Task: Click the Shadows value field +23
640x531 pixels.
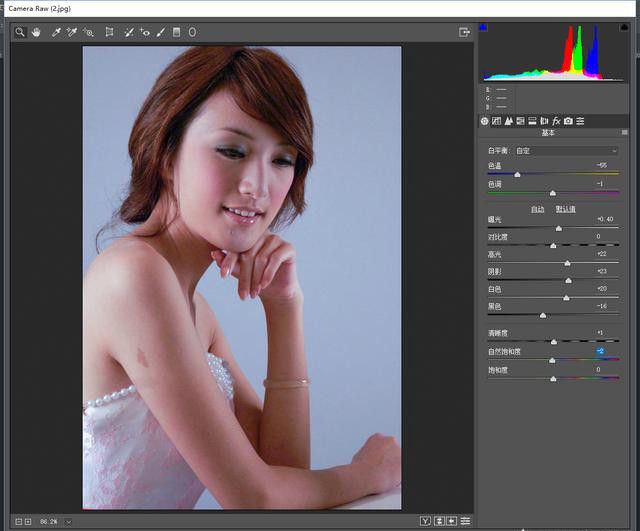Action: (x=602, y=271)
